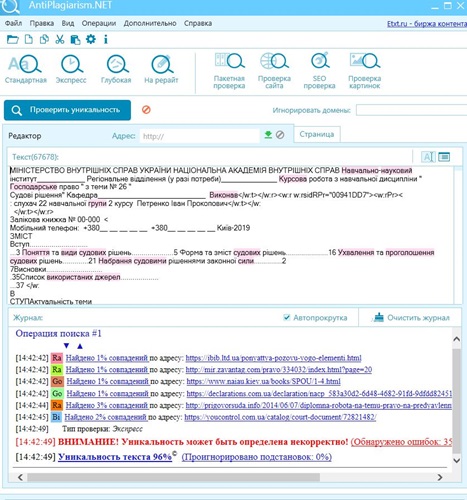
Task: Open the Операции menu
Action: pos(99,23)
